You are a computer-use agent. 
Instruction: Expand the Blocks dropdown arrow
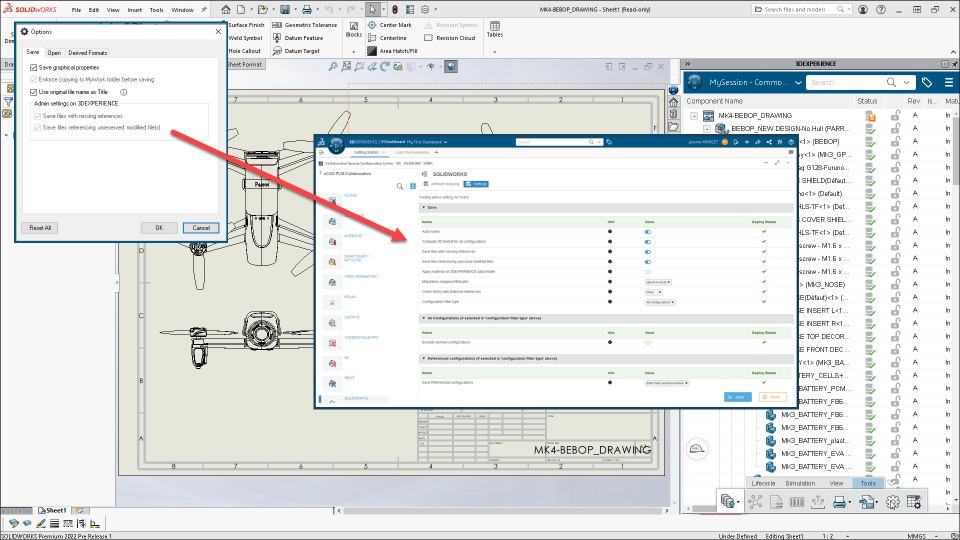(353, 51)
